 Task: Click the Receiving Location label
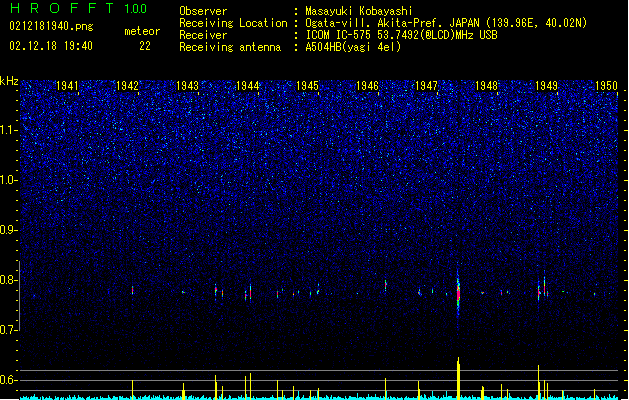(x=233, y=23)
